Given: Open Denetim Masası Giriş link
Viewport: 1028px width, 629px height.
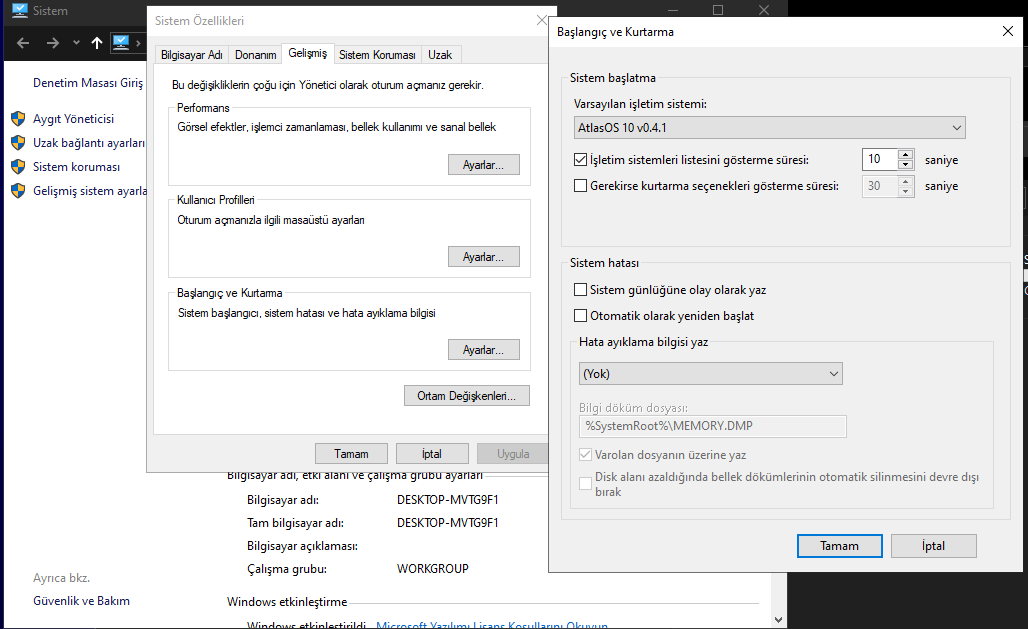Looking at the screenshot, I should click(88, 83).
